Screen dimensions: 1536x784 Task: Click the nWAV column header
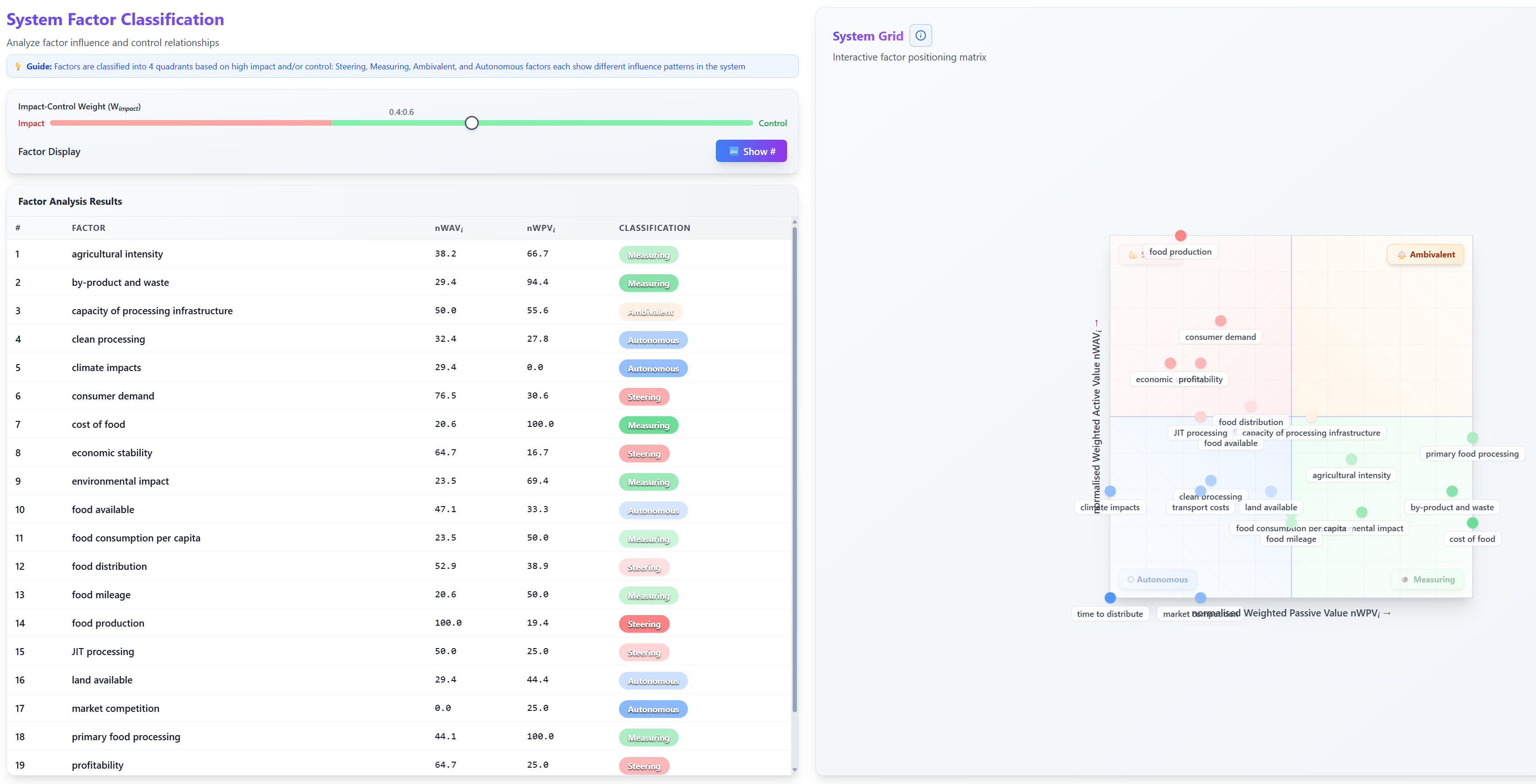pos(449,228)
